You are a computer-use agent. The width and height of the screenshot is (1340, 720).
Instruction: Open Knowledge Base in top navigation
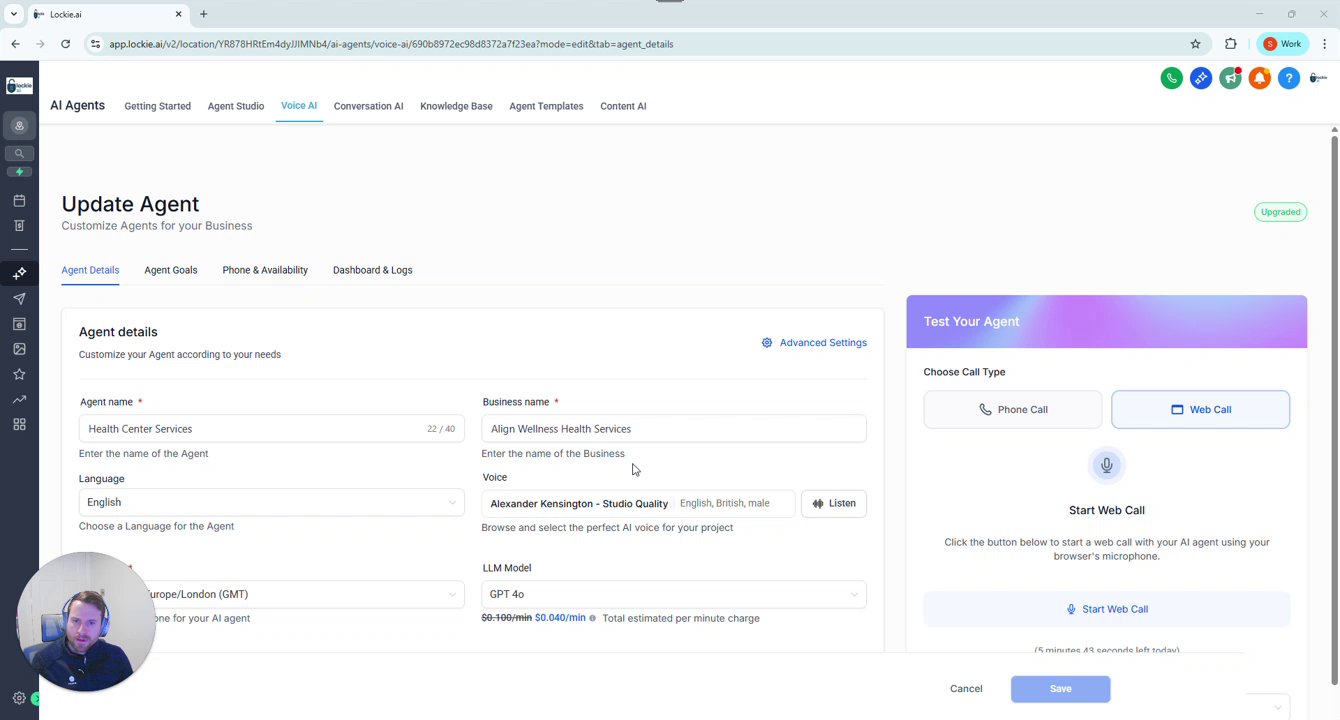456,106
